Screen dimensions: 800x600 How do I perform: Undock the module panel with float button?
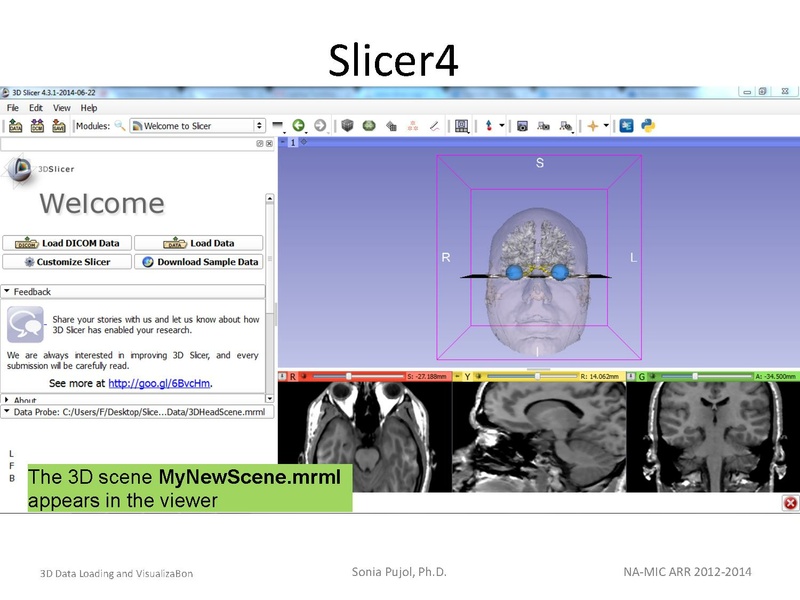click(260, 144)
